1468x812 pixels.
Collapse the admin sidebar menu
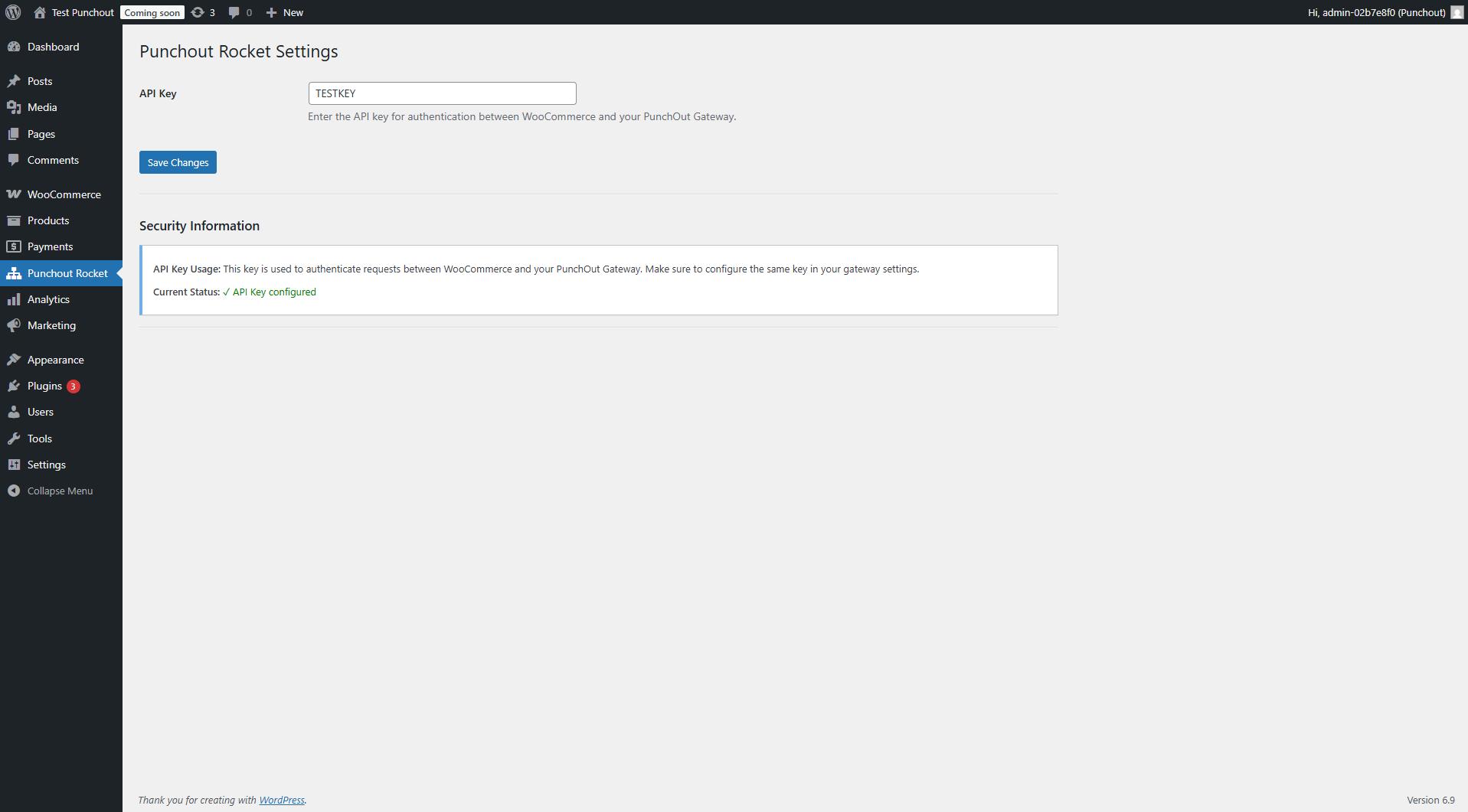tap(50, 491)
